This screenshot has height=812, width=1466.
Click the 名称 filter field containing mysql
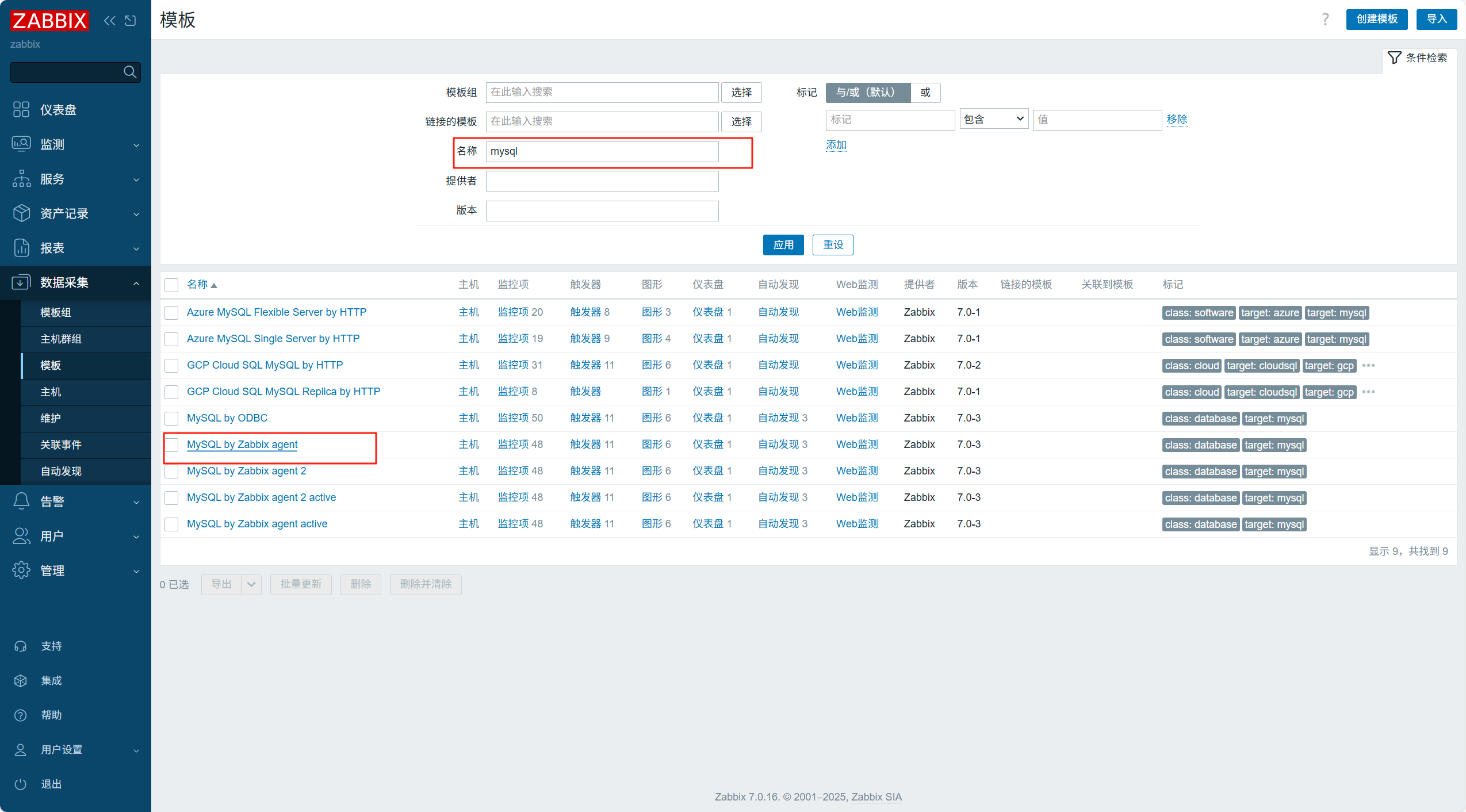[x=602, y=152]
